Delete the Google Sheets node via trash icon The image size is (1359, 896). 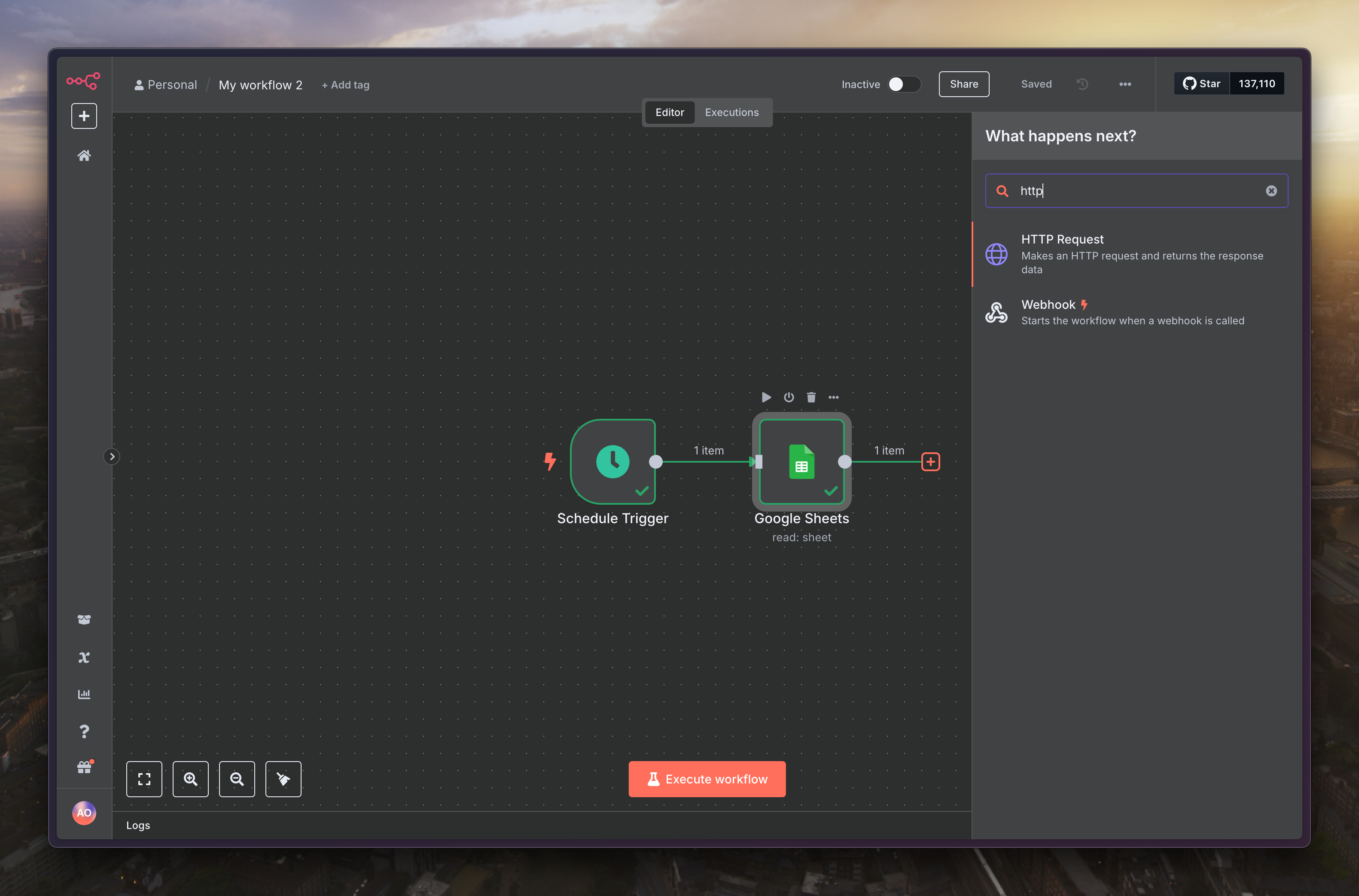[811, 397]
